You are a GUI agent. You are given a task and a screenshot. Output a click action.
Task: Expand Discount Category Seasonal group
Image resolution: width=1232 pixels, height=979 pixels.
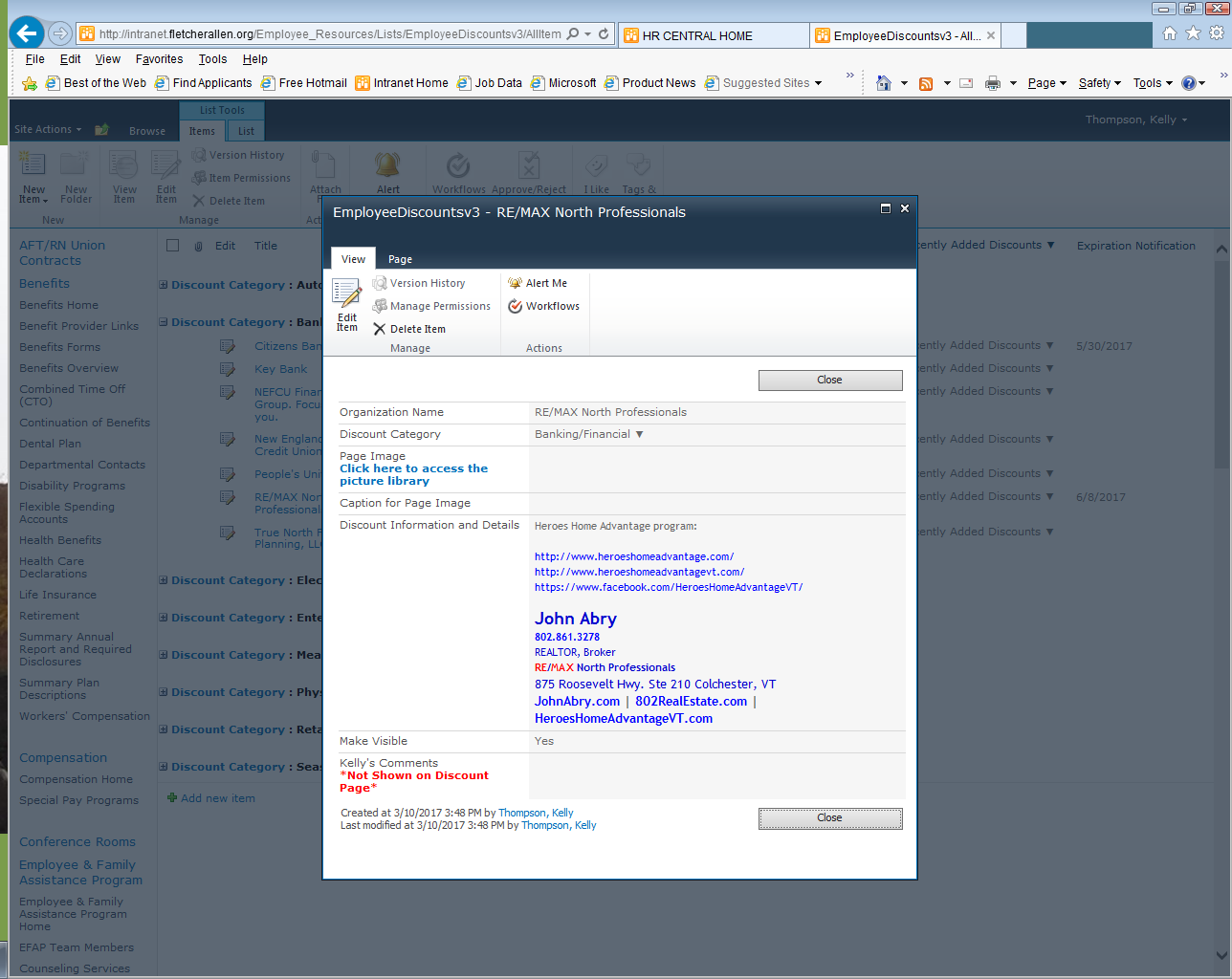pyautogui.click(x=164, y=767)
